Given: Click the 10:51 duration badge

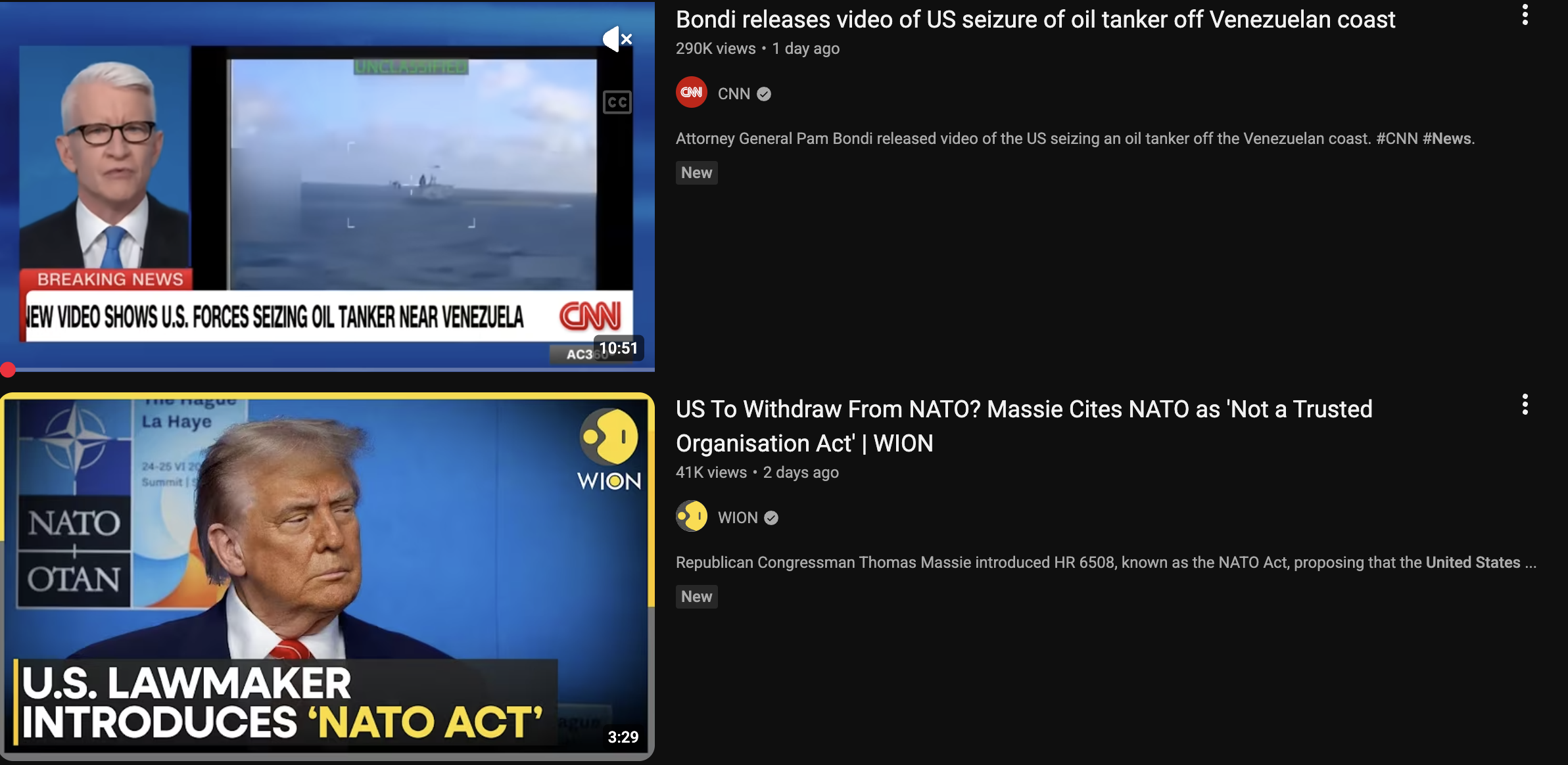Looking at the screenshot, I should point(618,348).
